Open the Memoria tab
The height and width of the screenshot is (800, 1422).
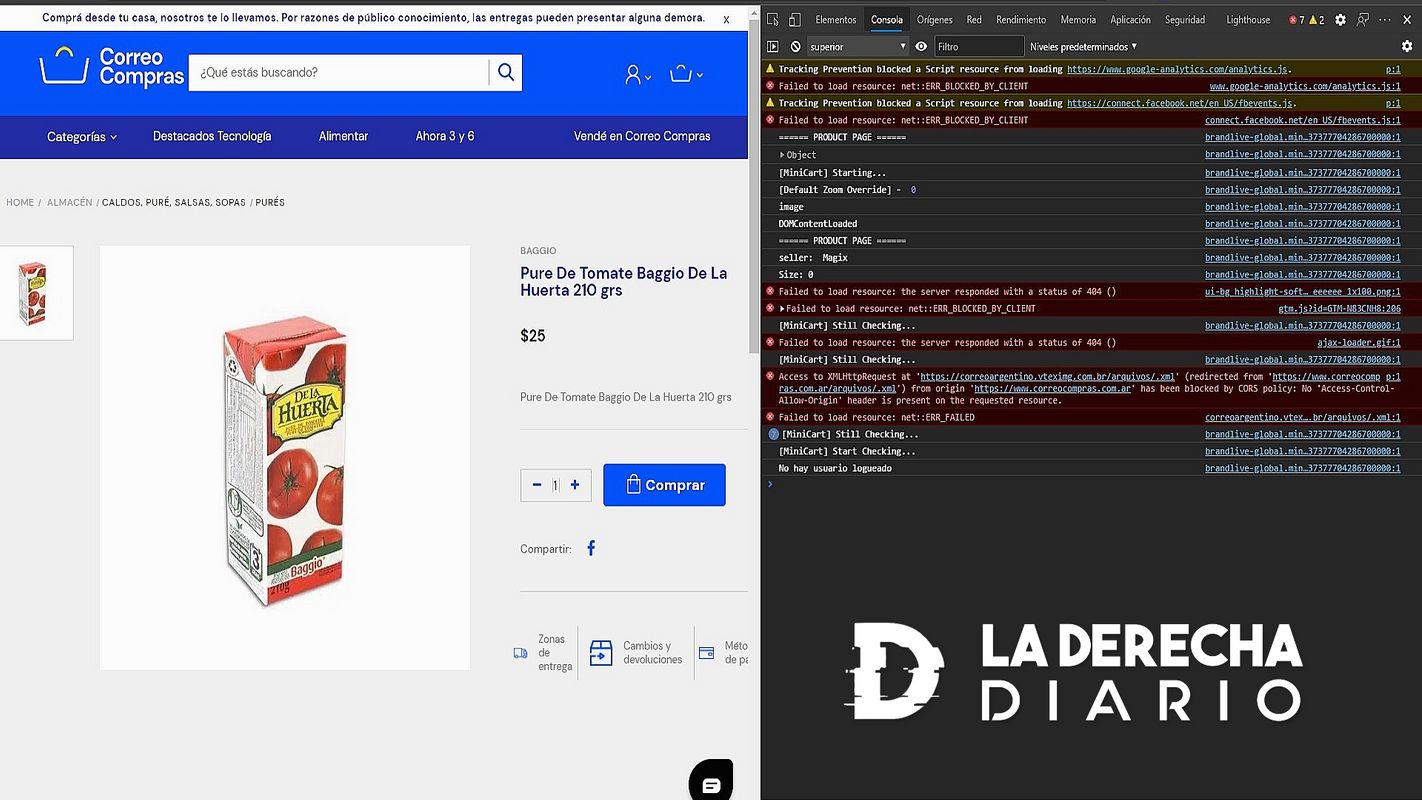[1078, 20]
